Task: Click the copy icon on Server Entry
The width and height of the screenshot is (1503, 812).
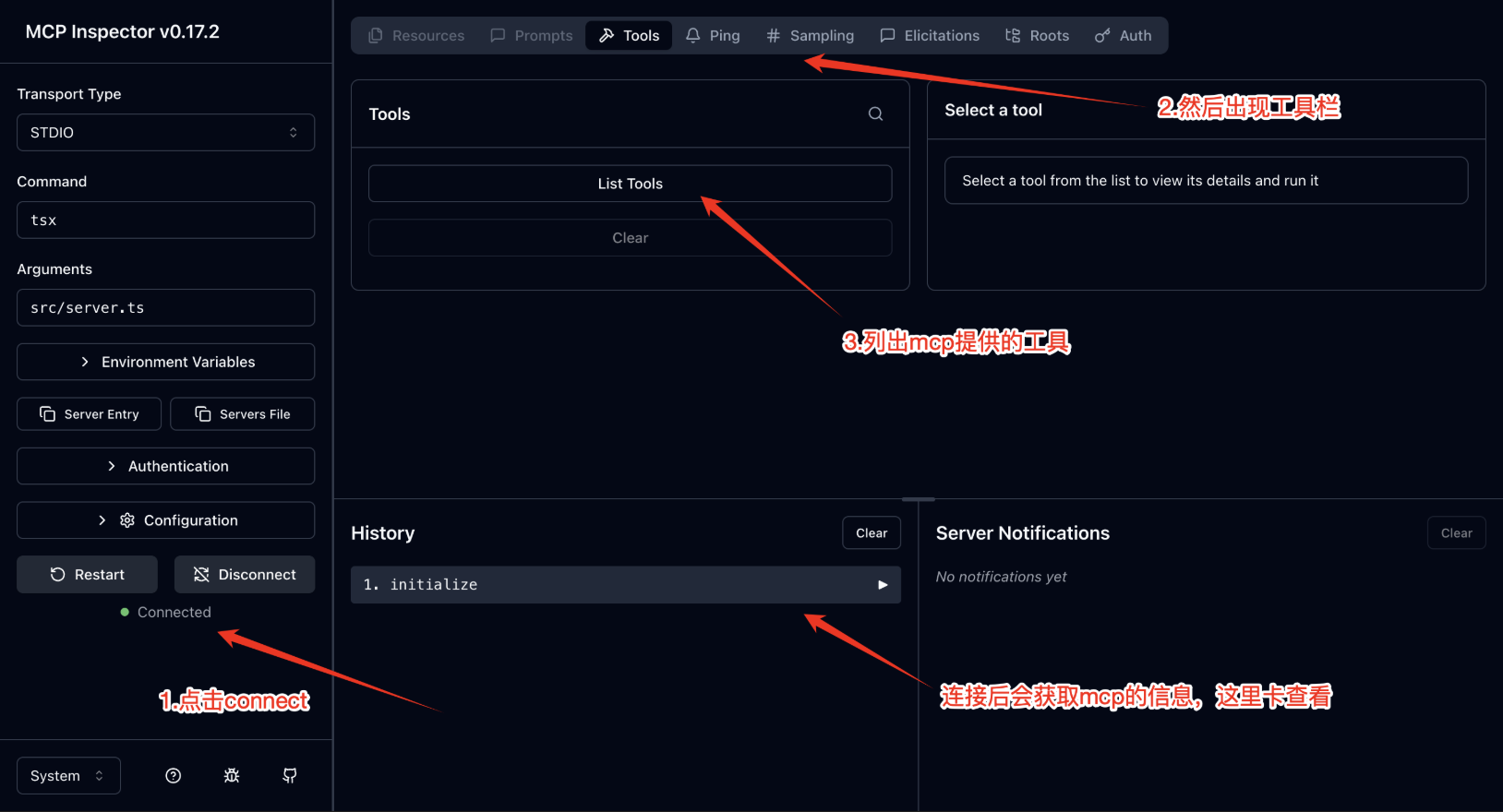Action: (47, 414)
